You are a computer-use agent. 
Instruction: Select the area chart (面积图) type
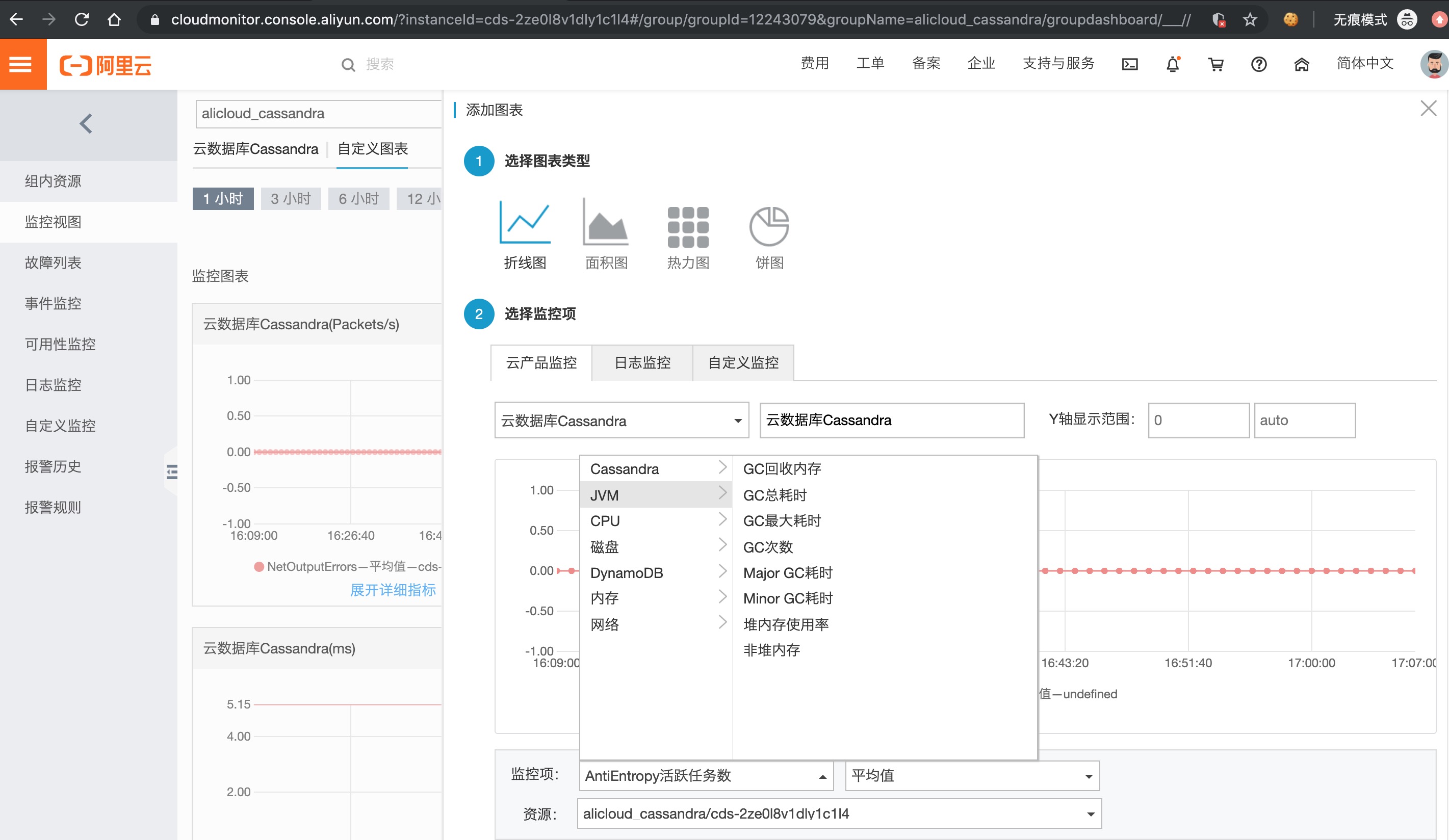(606, 235)
